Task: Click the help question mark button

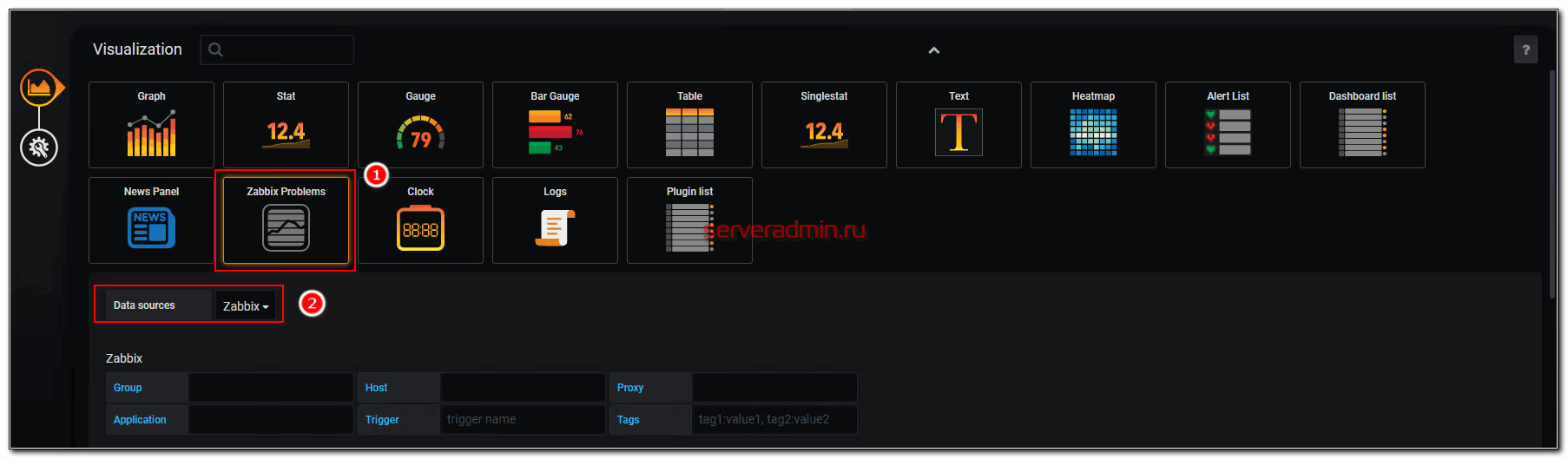Action: (x=1525, y=49)
